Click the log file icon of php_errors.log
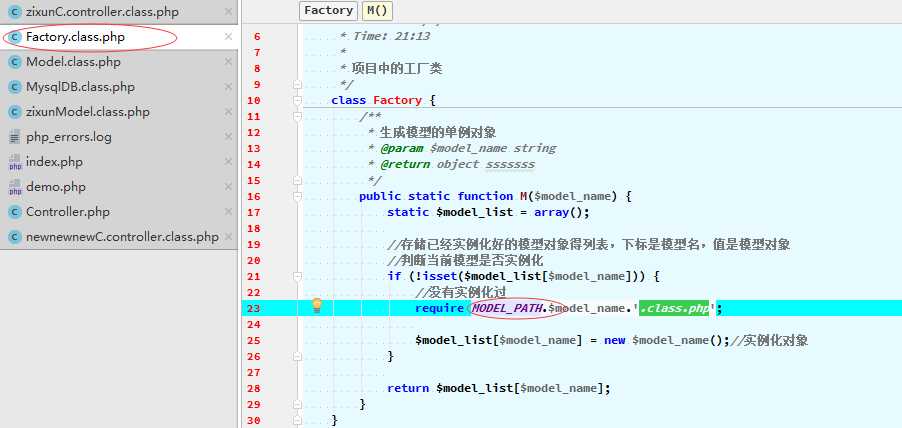 pyautogui.click(x=15, y=137)
